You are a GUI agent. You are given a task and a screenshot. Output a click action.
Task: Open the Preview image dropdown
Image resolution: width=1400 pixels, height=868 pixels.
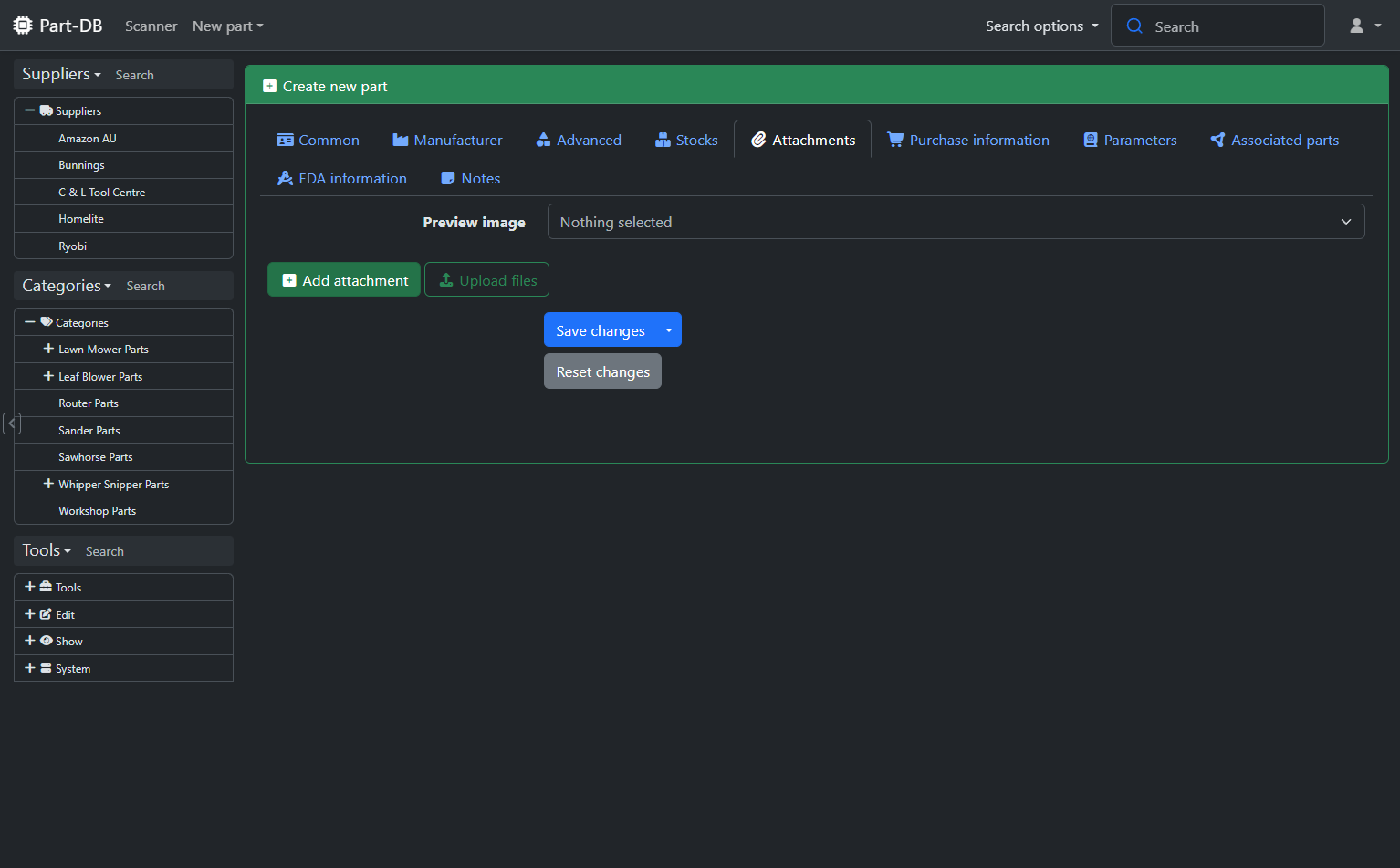956,222
